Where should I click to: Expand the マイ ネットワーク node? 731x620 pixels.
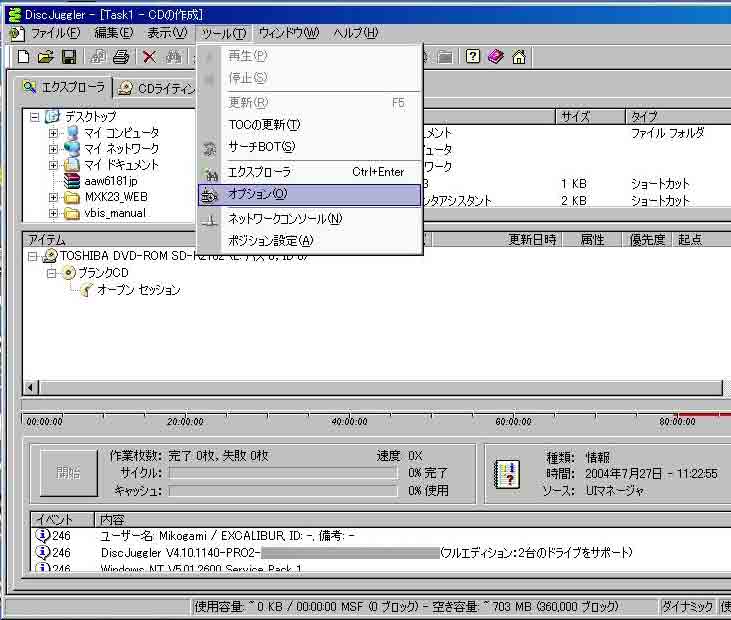pyautogui.click(x=53, y=149)
